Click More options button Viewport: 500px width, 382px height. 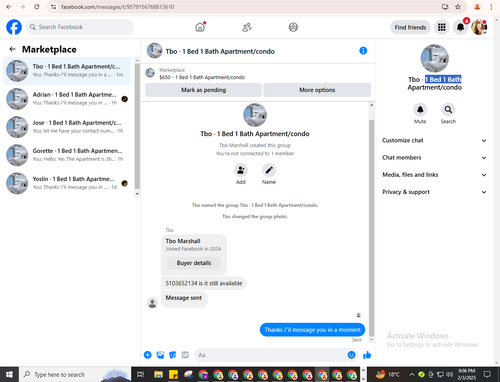pyautogui.click(x=317, y=90)
